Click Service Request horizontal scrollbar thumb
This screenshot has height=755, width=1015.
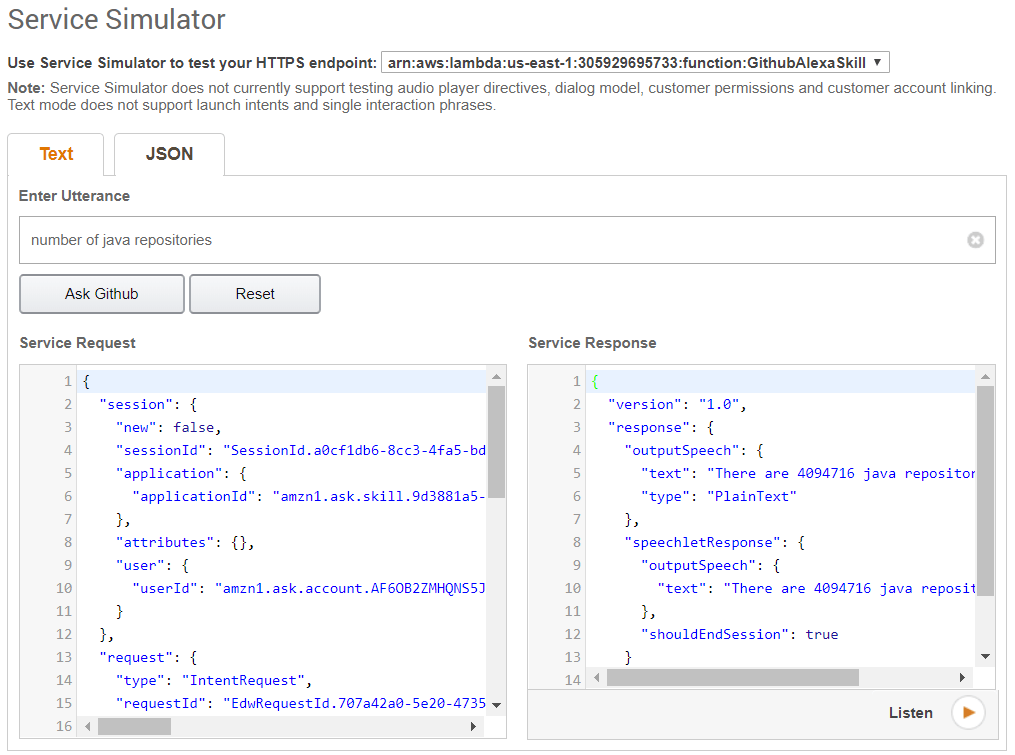(x=134, y=727)
